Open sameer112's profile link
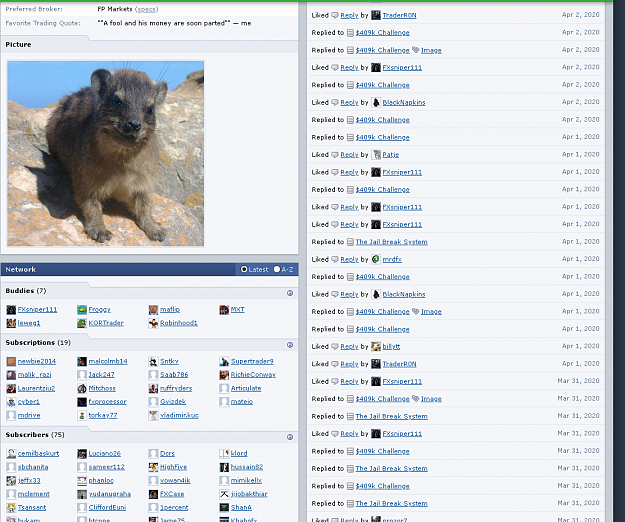Image resolution: width=625 pixels, height=522 pixels. pyautogui.click(x=106, y=467)
